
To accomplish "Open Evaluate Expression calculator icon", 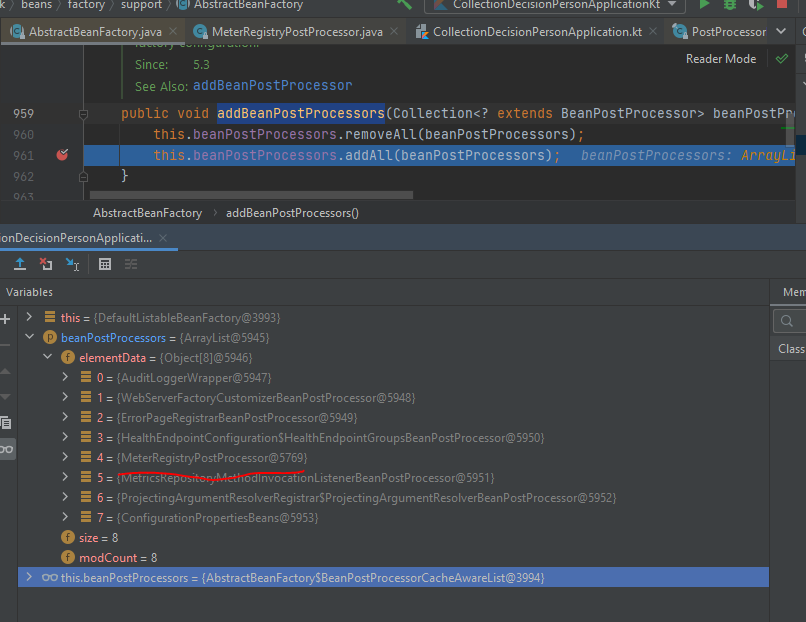I will click(105, 264).
